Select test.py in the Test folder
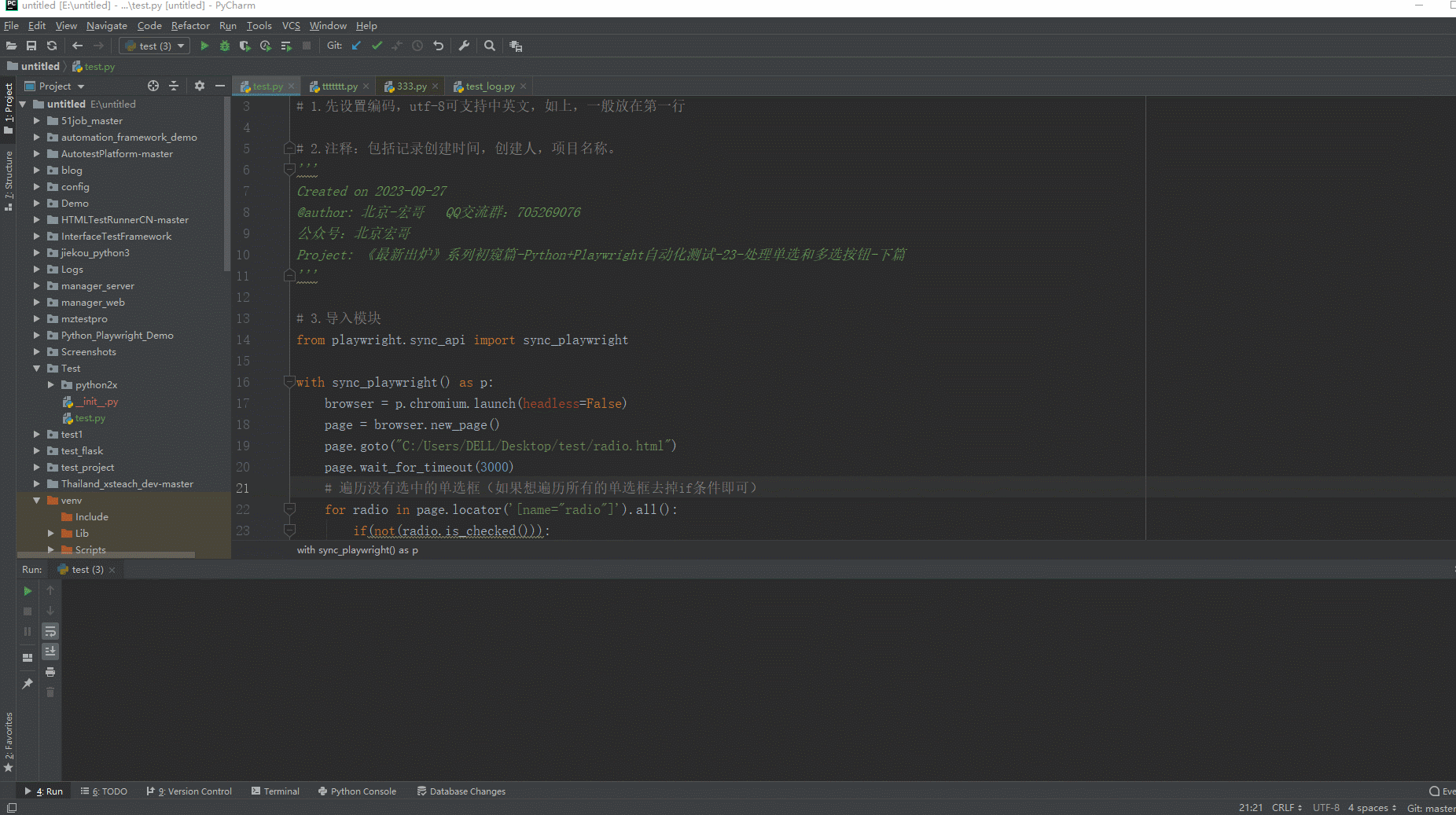Screen dimensions: 1456x815 [90, 418]
